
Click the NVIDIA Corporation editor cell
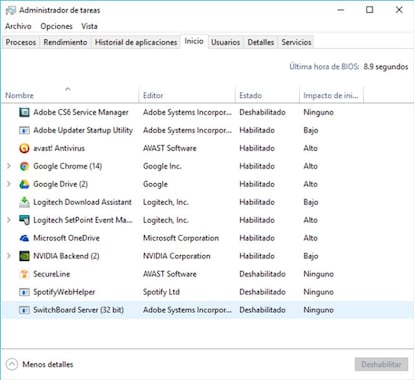click(177, 256)
